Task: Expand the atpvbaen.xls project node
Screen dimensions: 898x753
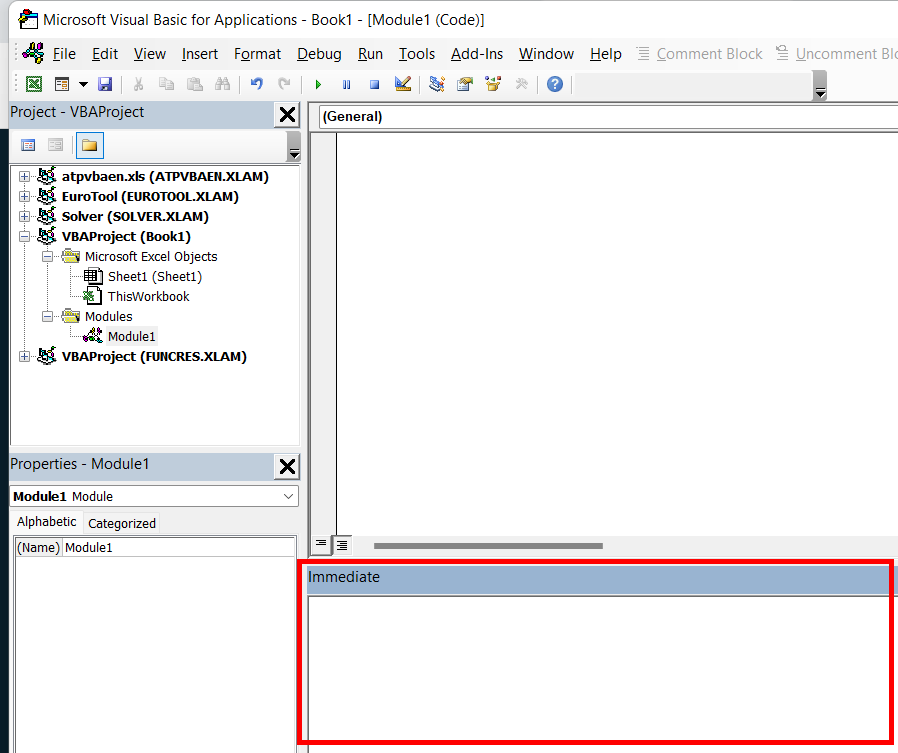Action: click(x=24, y=176)
